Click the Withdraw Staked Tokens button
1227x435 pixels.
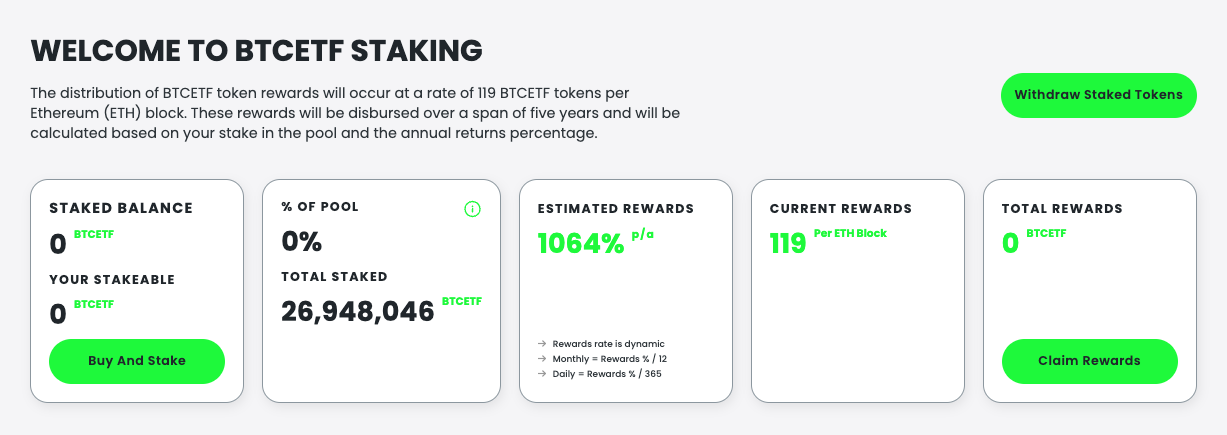coord(1098,95)
